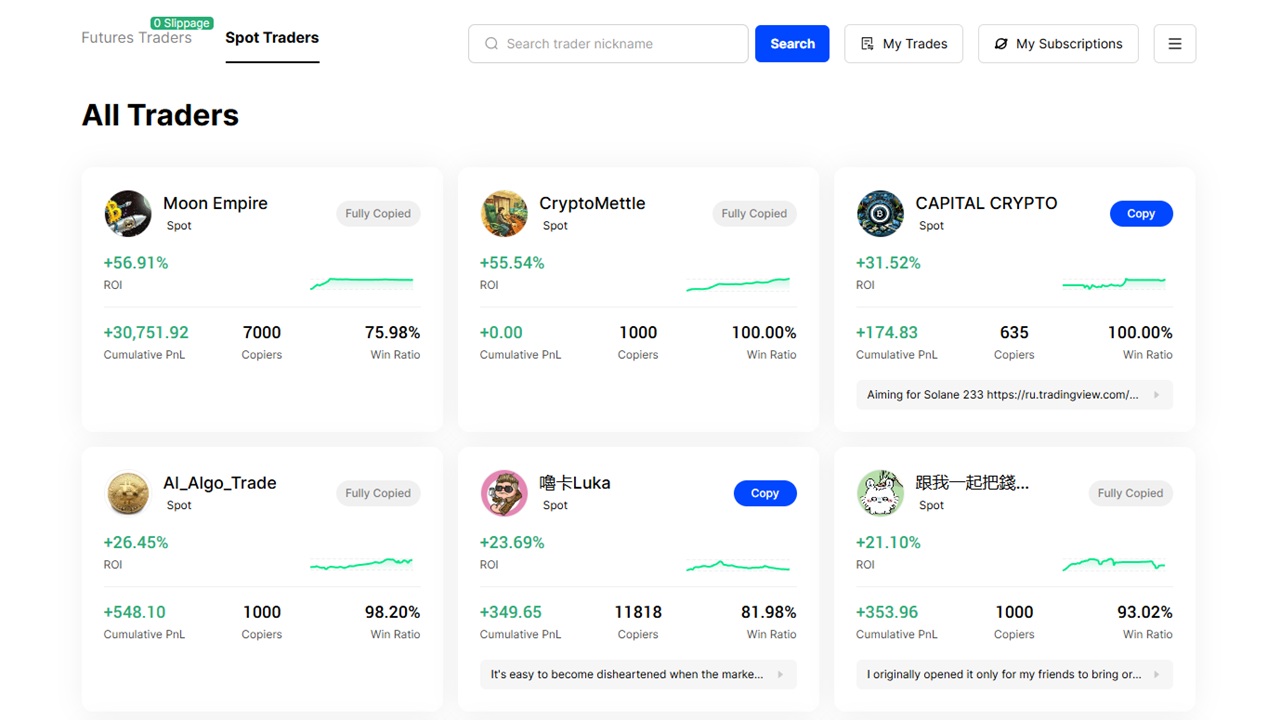Image resolution: width=1280 pixels, height=720 pixels.
Task: Click CryptoMettle ROI +55.54%
Action: click(512, 263)
